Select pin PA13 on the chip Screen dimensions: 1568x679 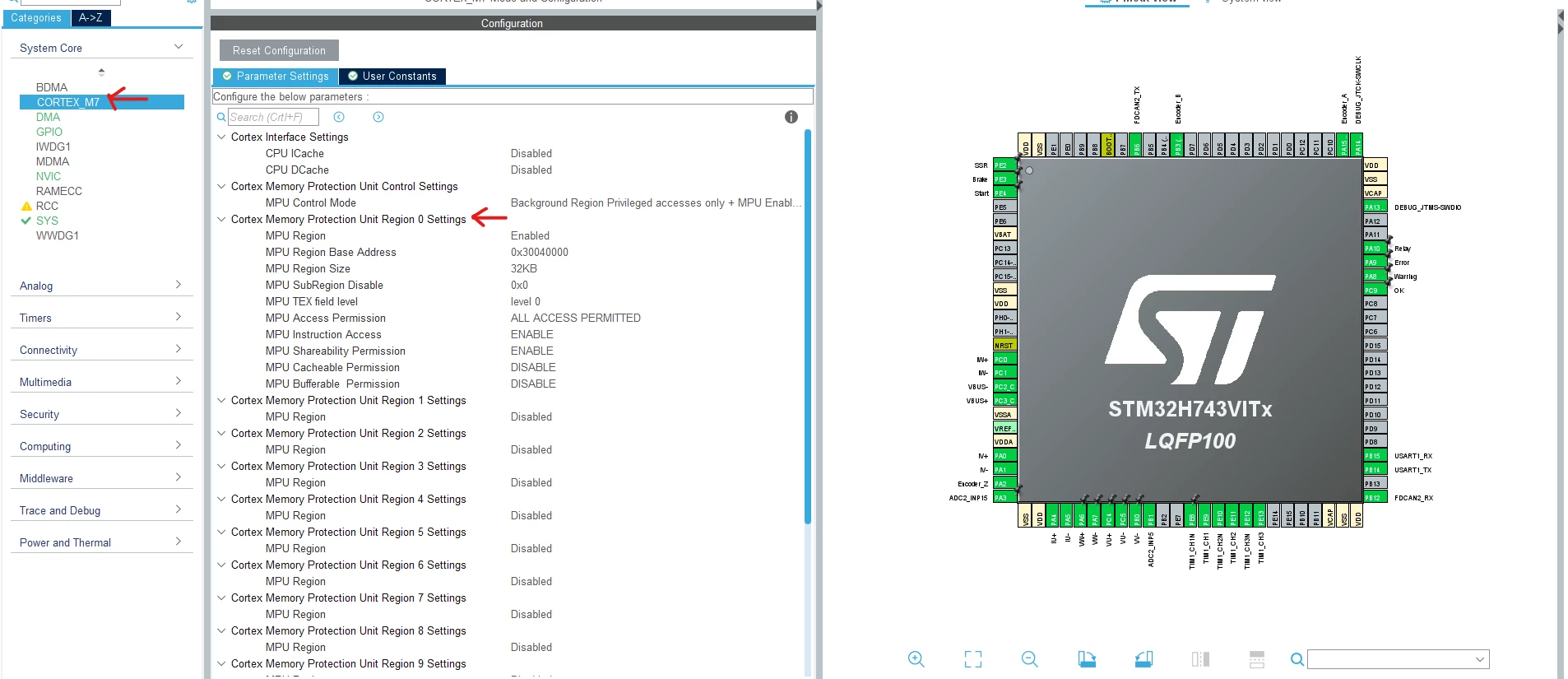click(x=1375, y=207)
